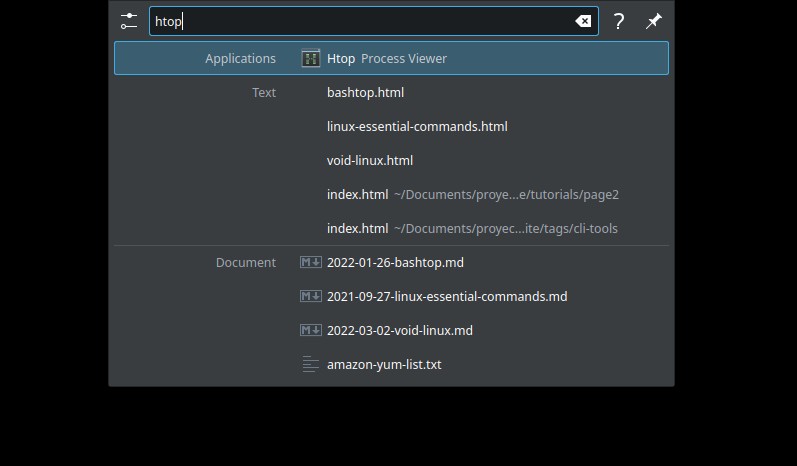Viewport: 797px width, 466px height.
Task: Click the Htop application icon
Action: [x=311, y=58]
